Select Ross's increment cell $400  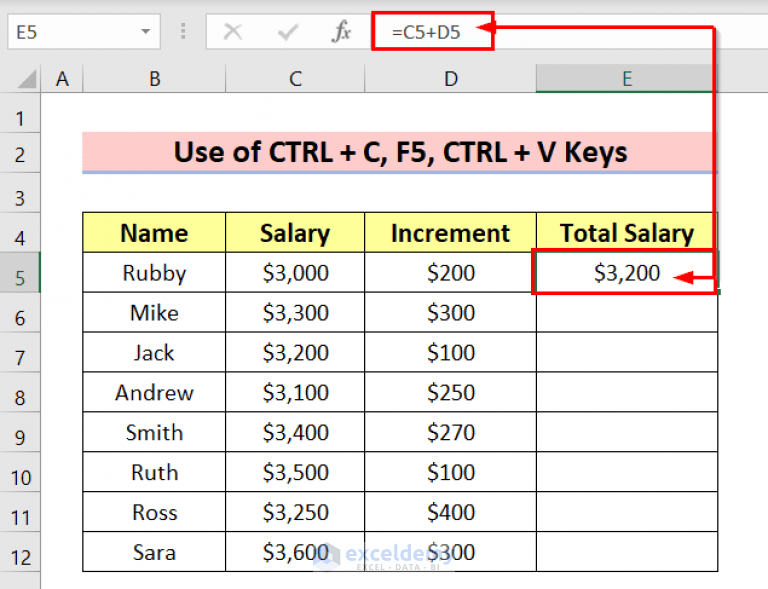pos(451,512)
